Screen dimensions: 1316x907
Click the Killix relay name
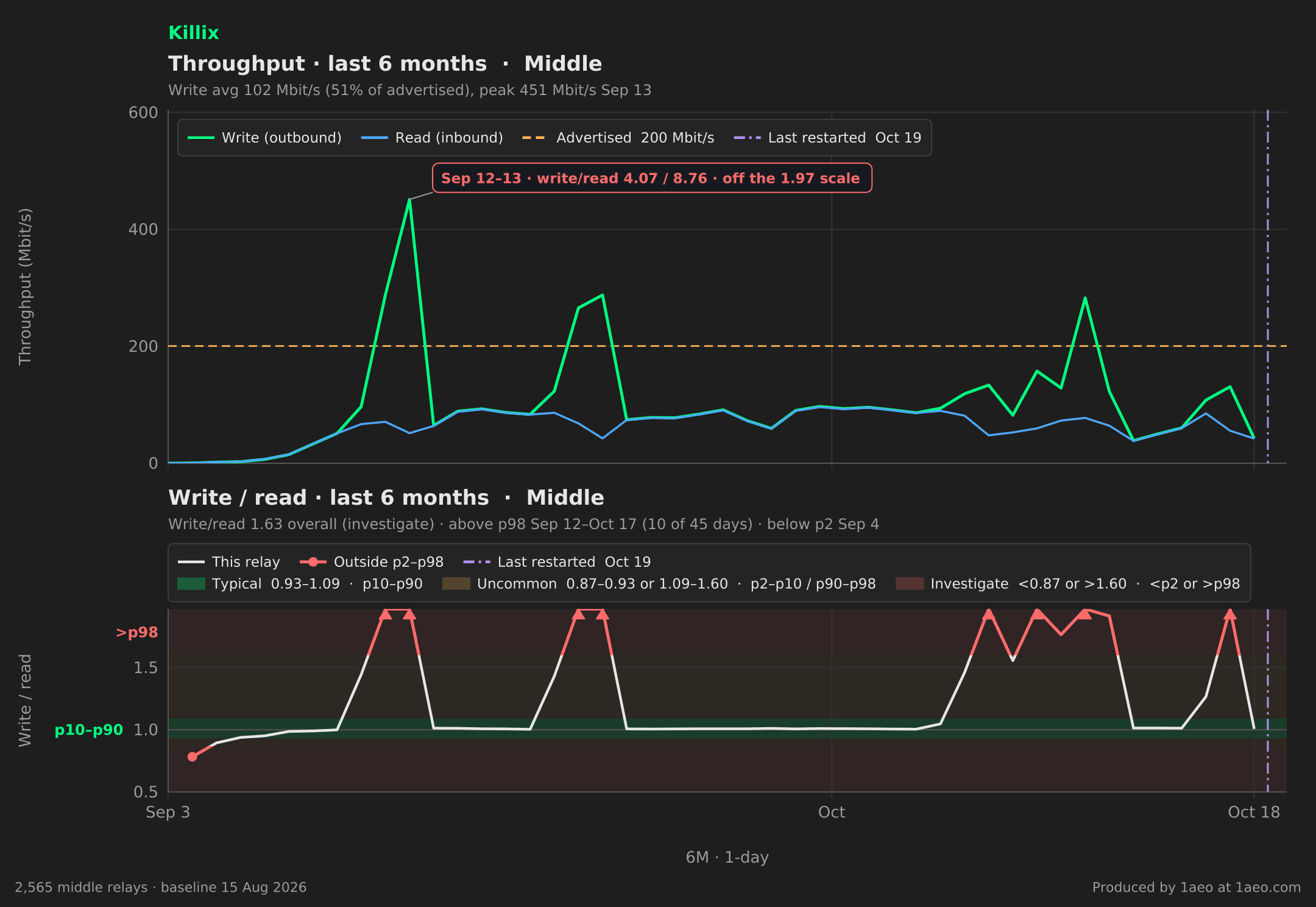pos(193,33)
